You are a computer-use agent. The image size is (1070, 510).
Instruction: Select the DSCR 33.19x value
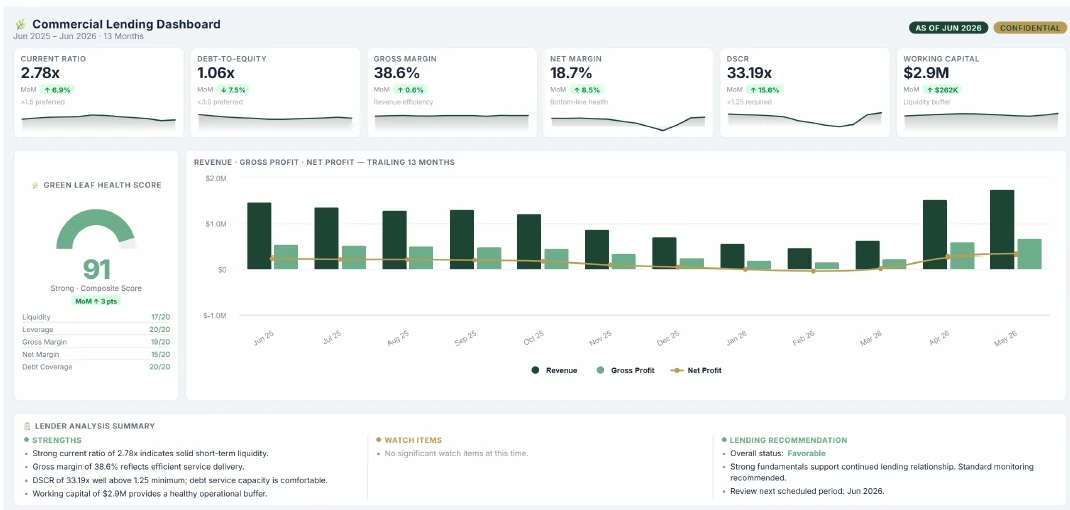[749, 73]
